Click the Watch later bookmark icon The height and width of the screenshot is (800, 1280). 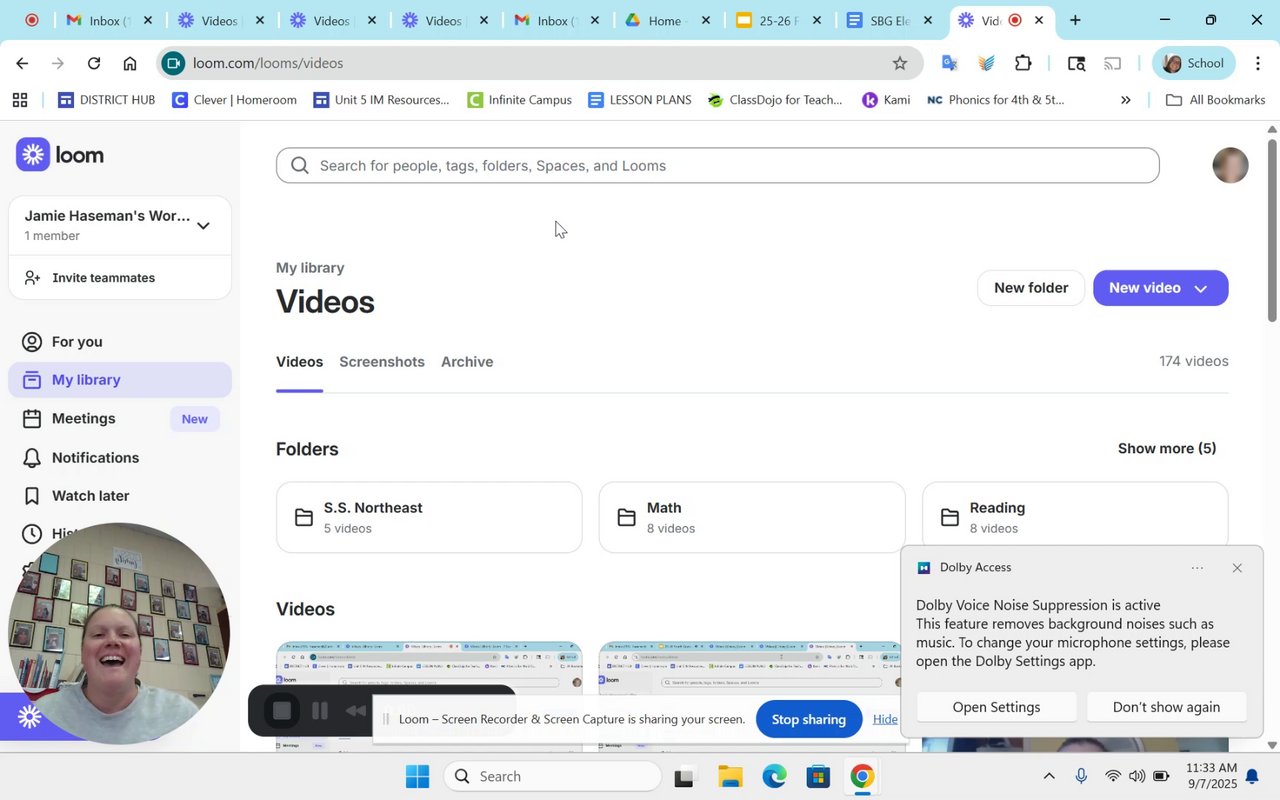pos(32,496)
